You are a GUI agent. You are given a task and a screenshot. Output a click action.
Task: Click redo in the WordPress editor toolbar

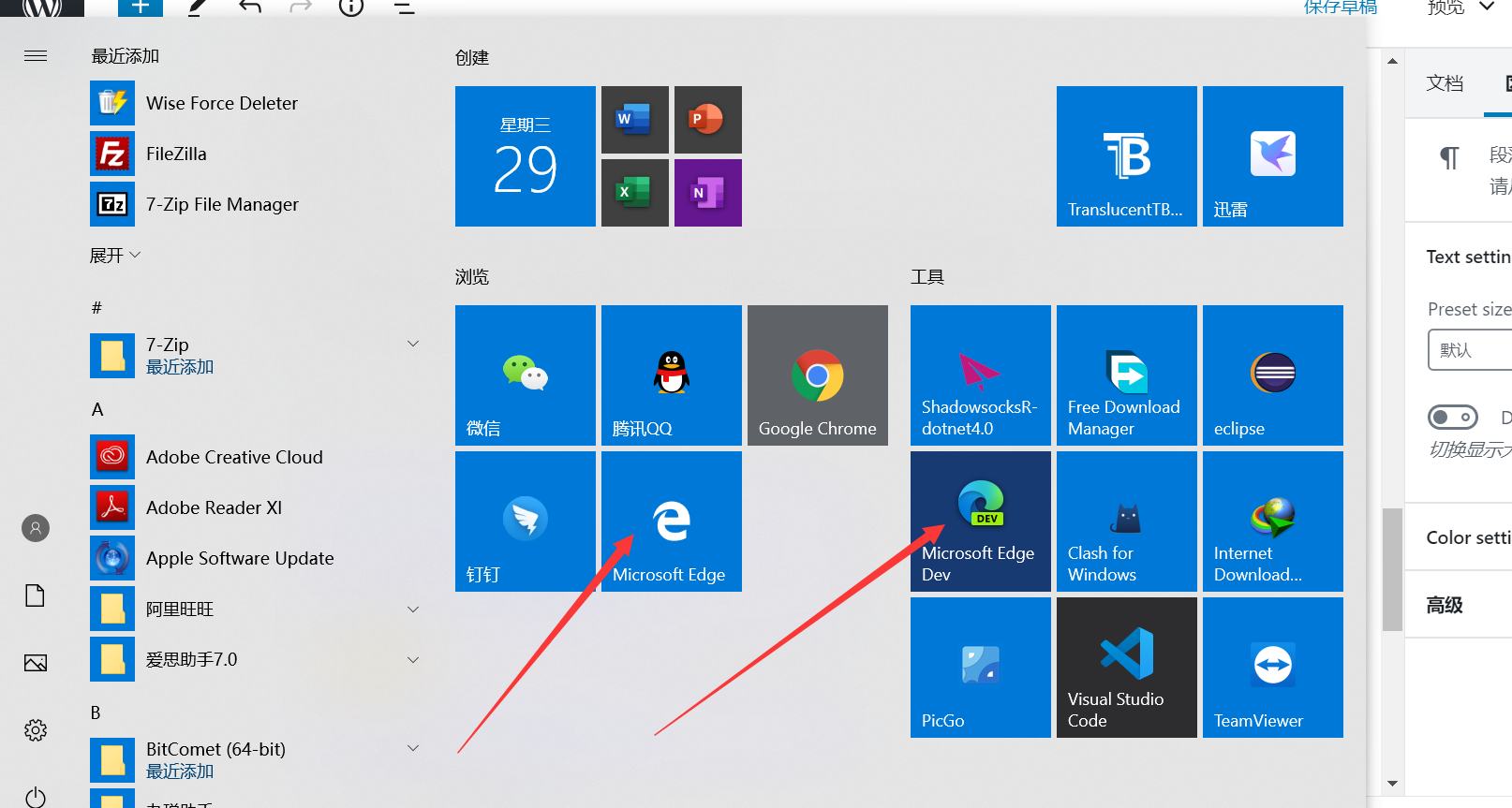[x=301, y=7]
